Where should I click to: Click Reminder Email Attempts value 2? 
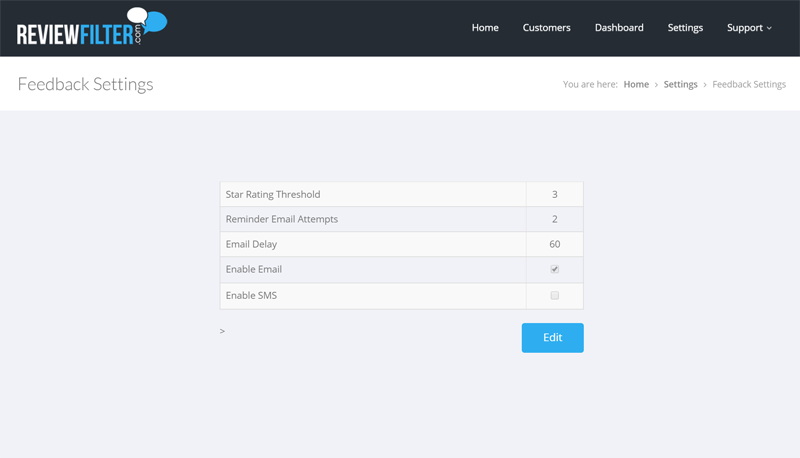point(555,219)
